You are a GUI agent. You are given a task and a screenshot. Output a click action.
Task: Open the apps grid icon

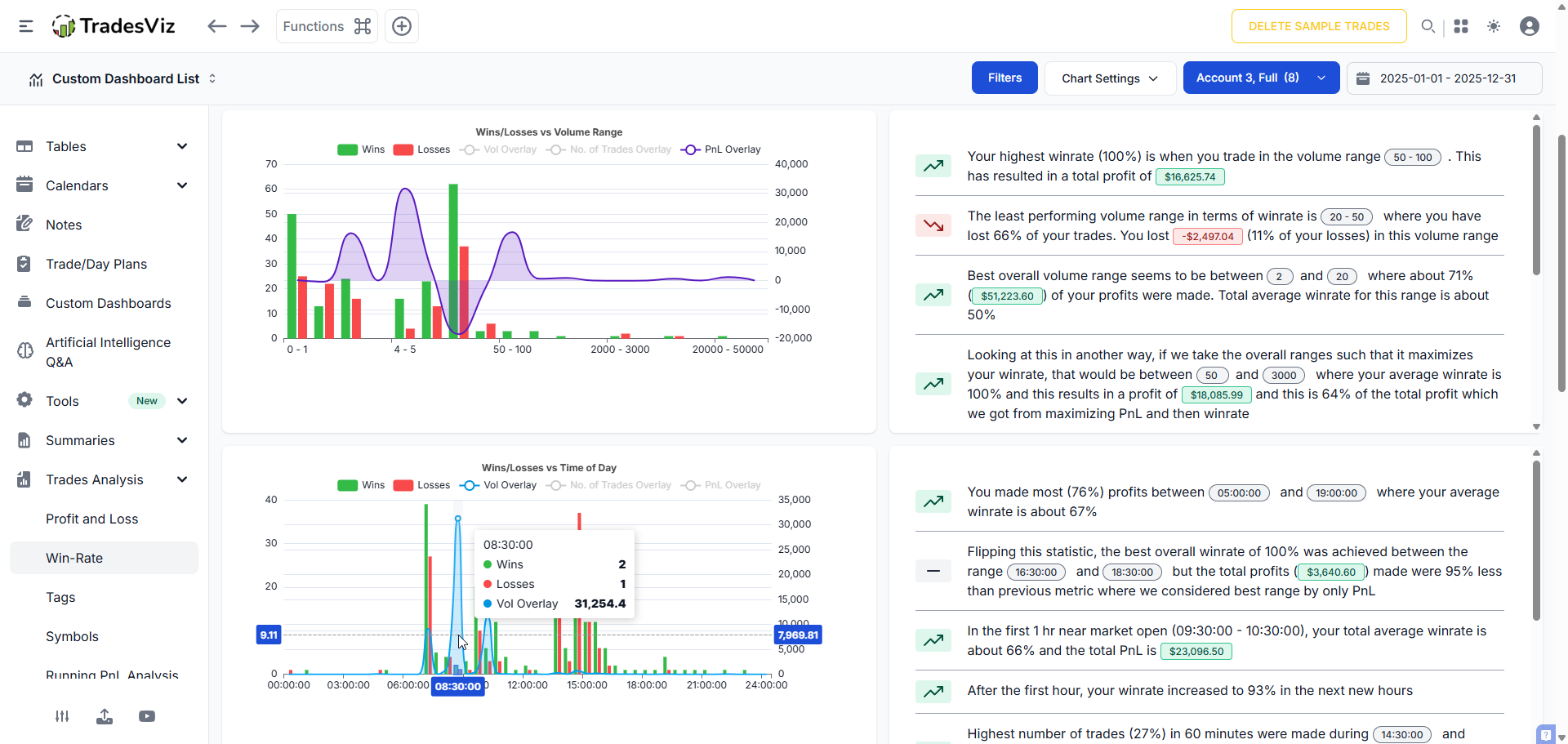pos(1461,26)
